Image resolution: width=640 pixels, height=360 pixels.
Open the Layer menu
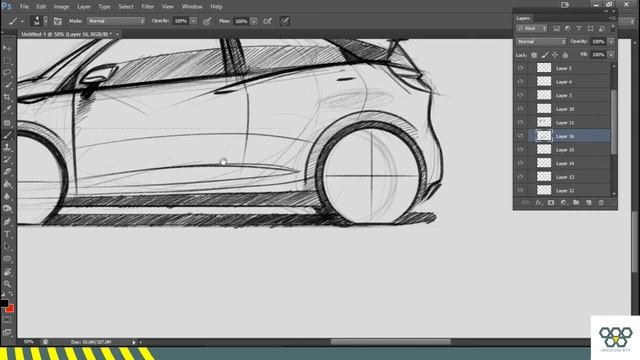point(84,7)
